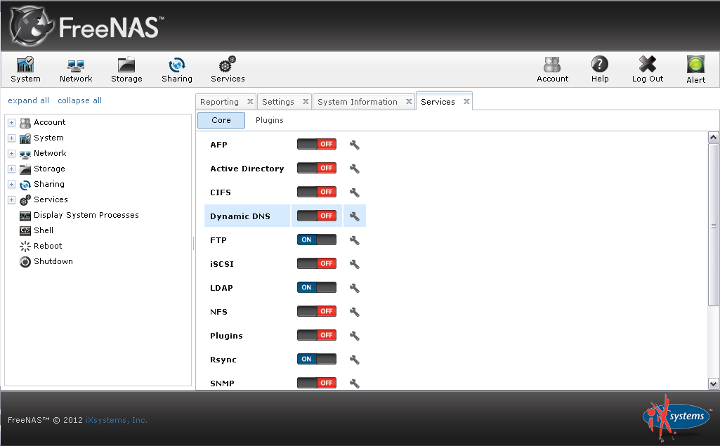
Task: Enable the iSCSI service switch
Action: [x=316, y=264]
